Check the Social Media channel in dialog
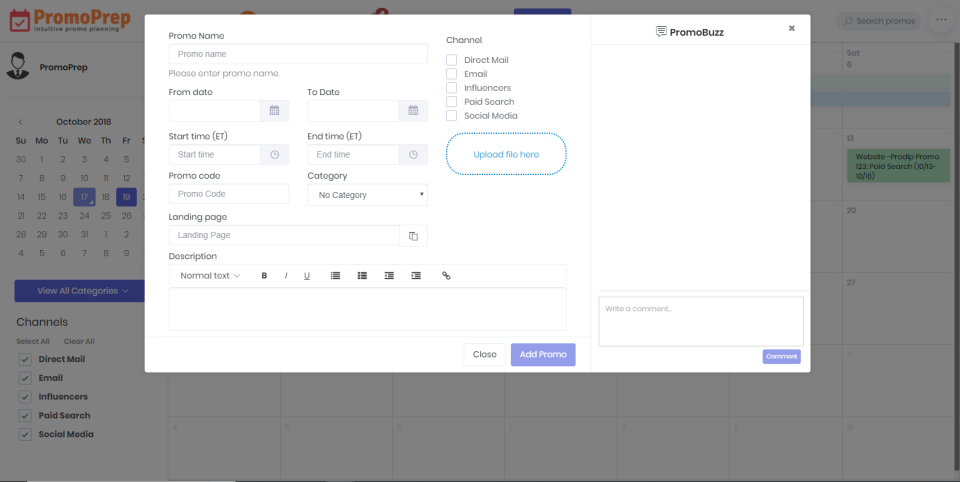The width and height of the screenshot is (960, 482). point(451,116)
